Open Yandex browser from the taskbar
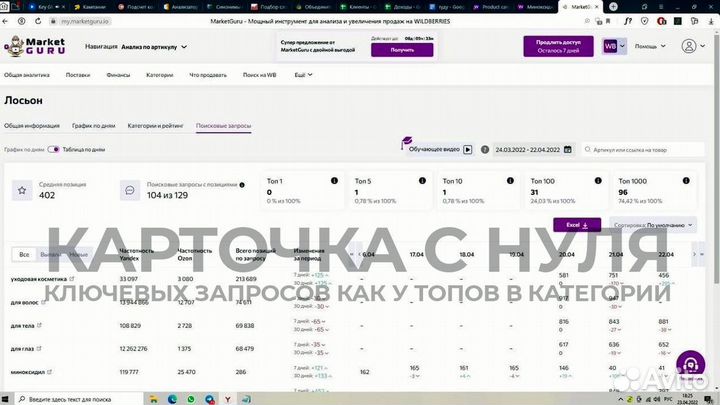Image resolution: width=720 pixels, height=405 pixels. tap(227, 399)
